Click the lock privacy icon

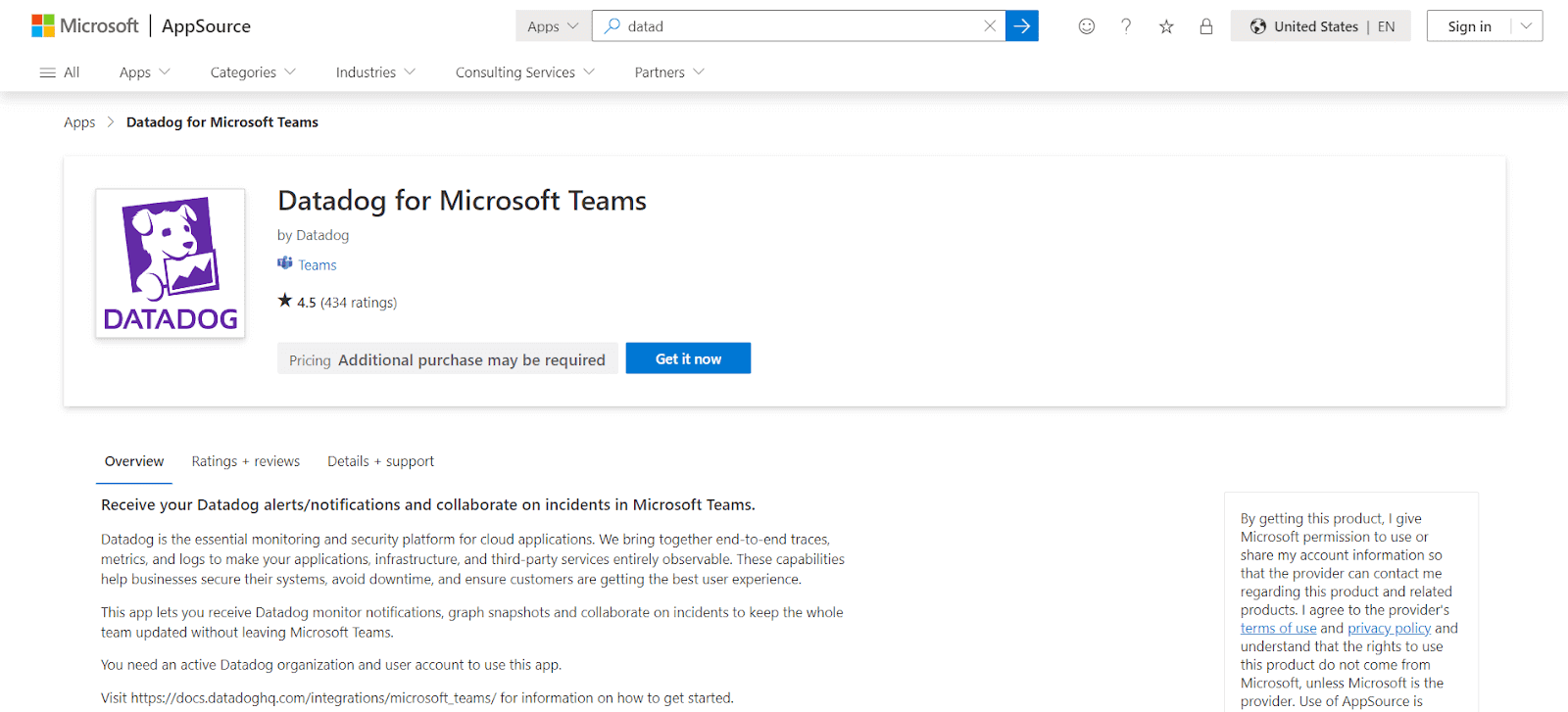[x=1206, y=26]
